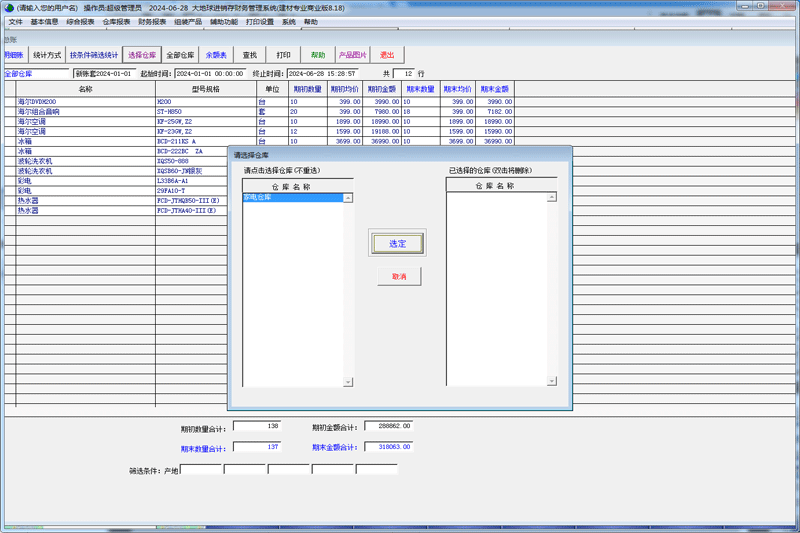Click the 期末金额合计 field showing 318063.00
Screen dimensions: 800x533
point(388,447)
